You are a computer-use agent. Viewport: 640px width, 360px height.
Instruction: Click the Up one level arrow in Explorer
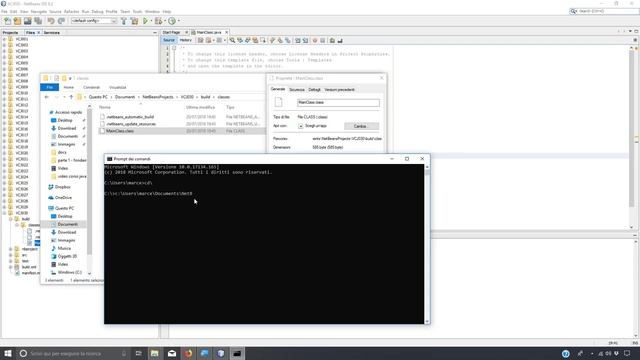pos(71,97)
